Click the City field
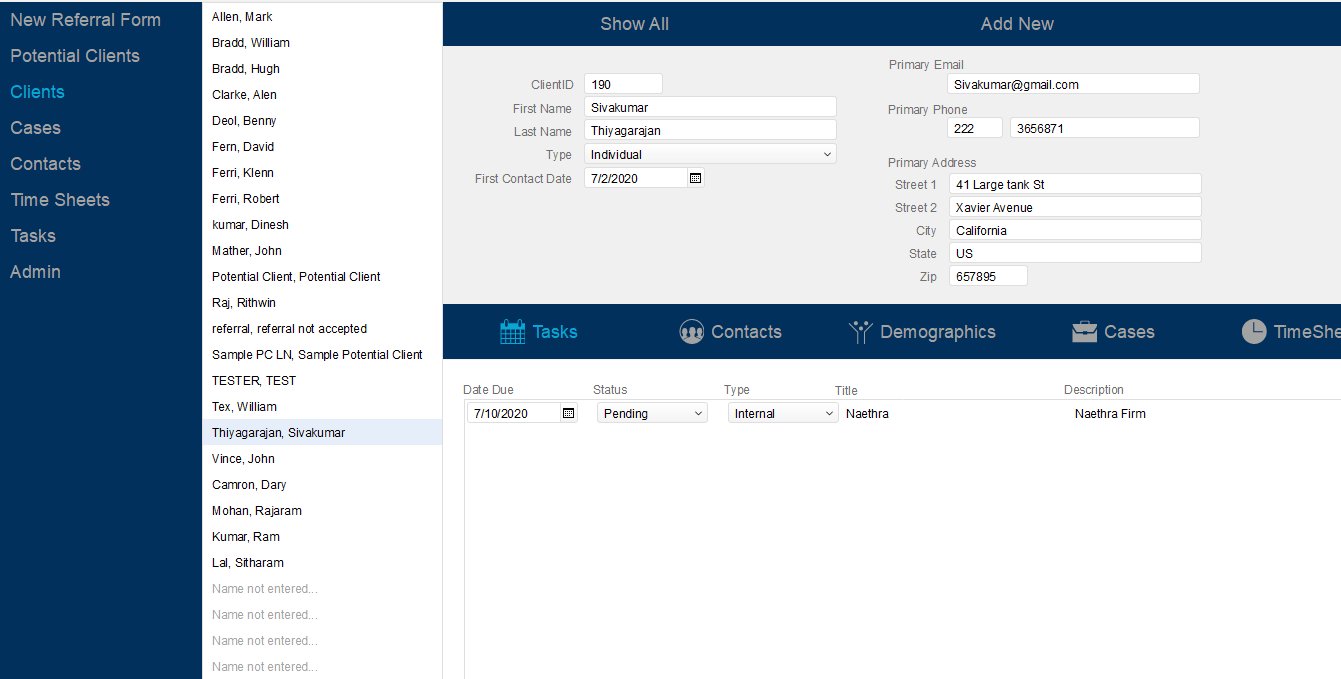Screen dimensions: 1341x679 (1075, 230)
